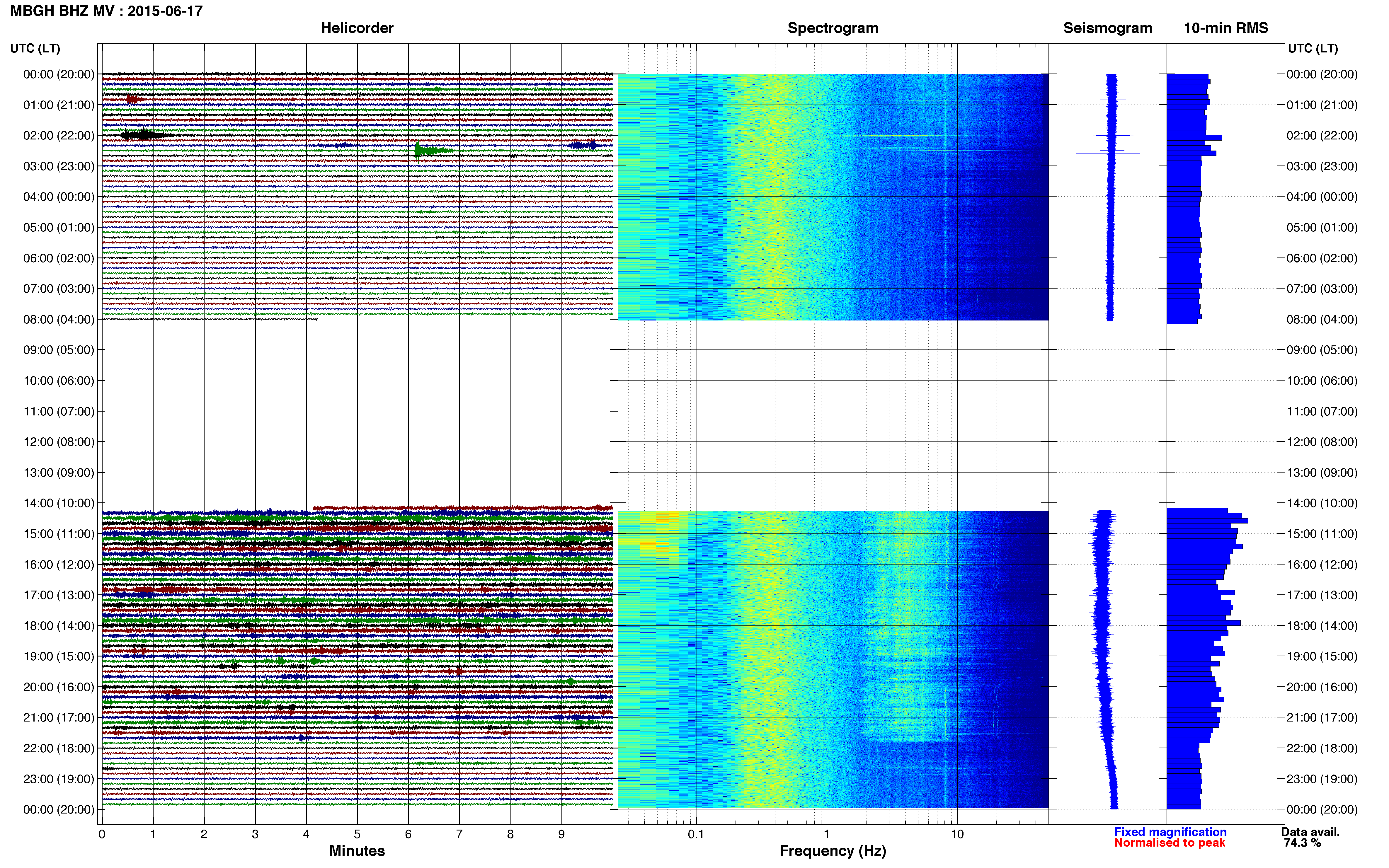1389x868 pixels.
Task: Click the 'Normalised to peak' legend text
Action: (1169, 843)
